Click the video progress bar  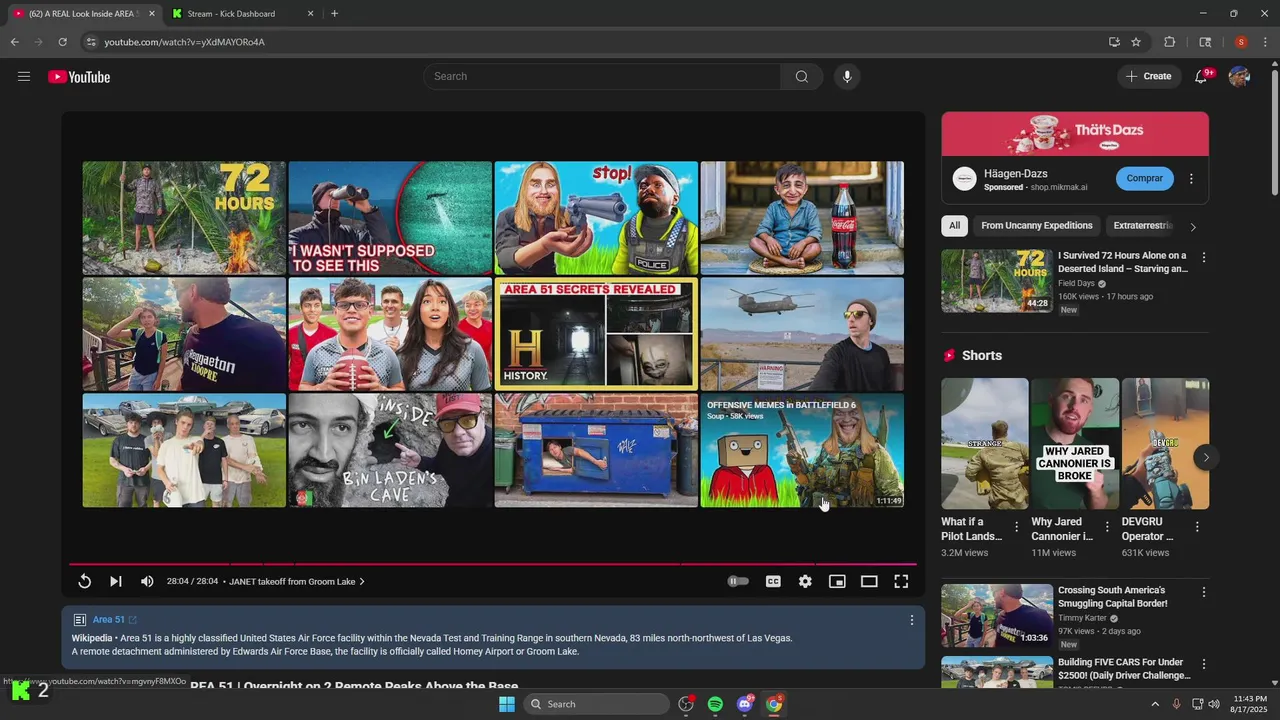tap(493, 564)
